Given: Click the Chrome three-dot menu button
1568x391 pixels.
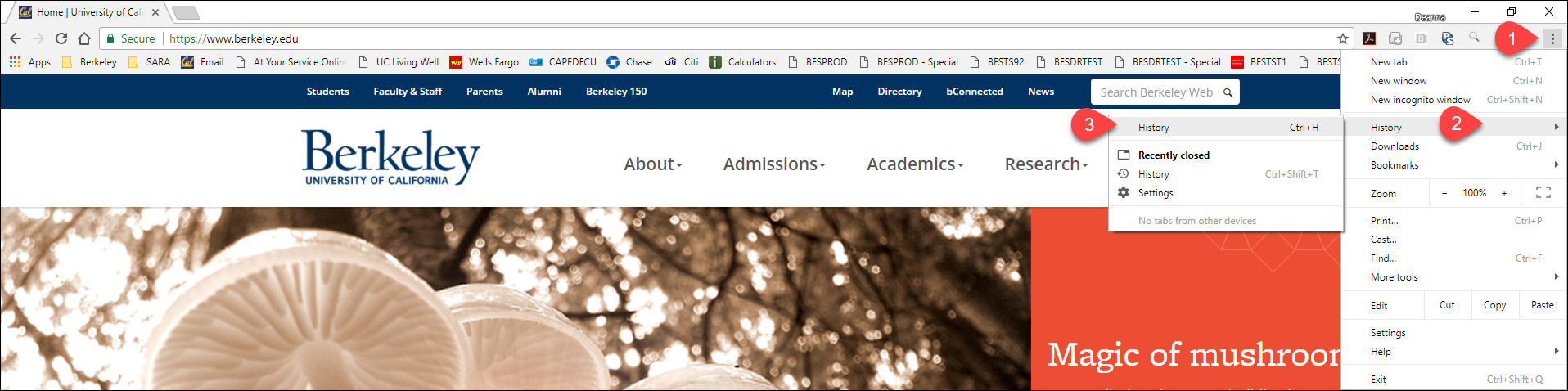Looking at the screenshot, I should coord(1552,38).
